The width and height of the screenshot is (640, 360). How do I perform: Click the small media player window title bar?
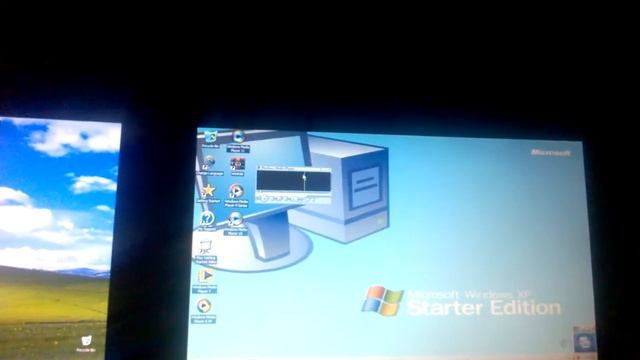293,168
